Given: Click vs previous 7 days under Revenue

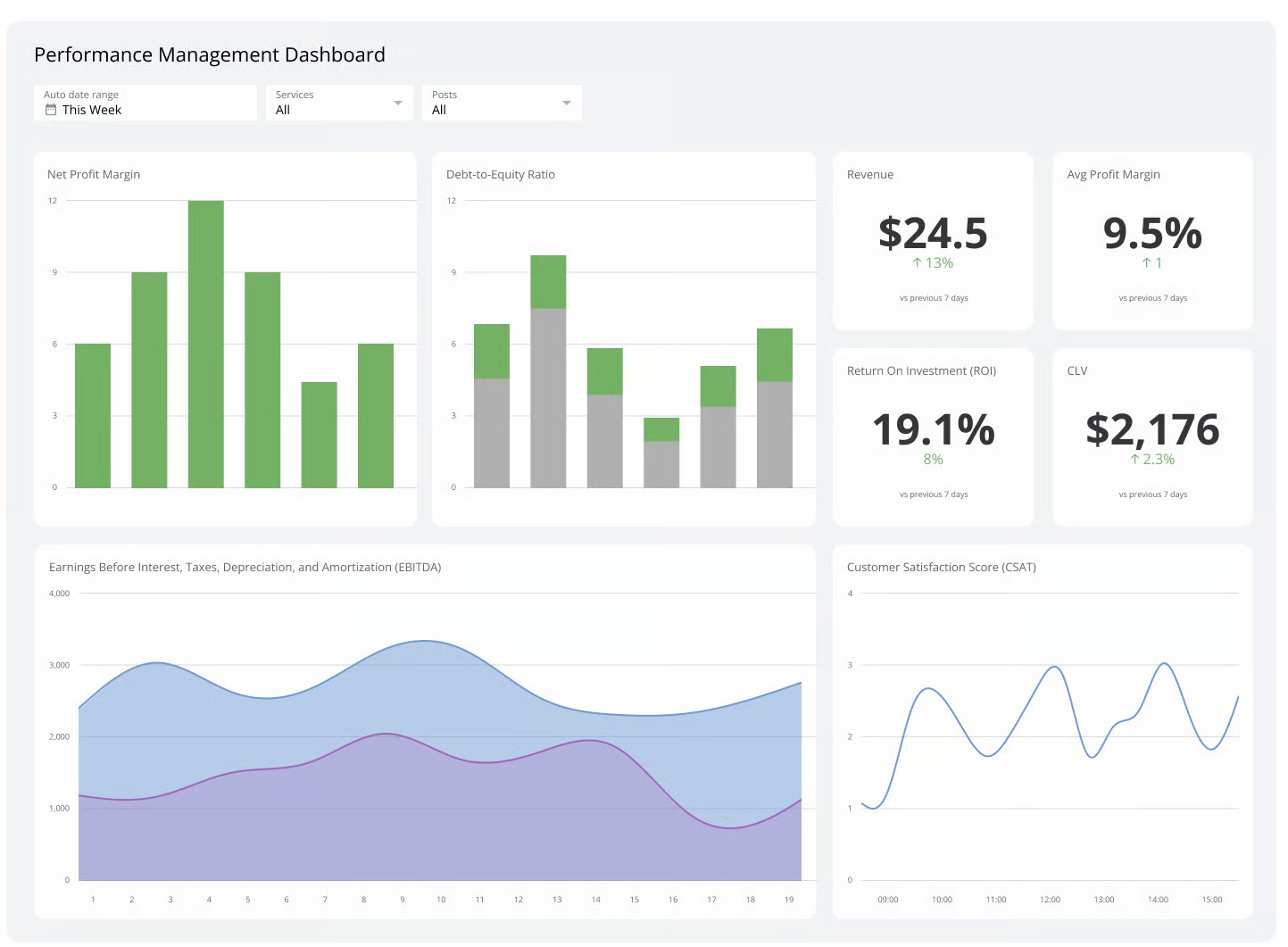Looking at the screenshot, I should 934,298.
